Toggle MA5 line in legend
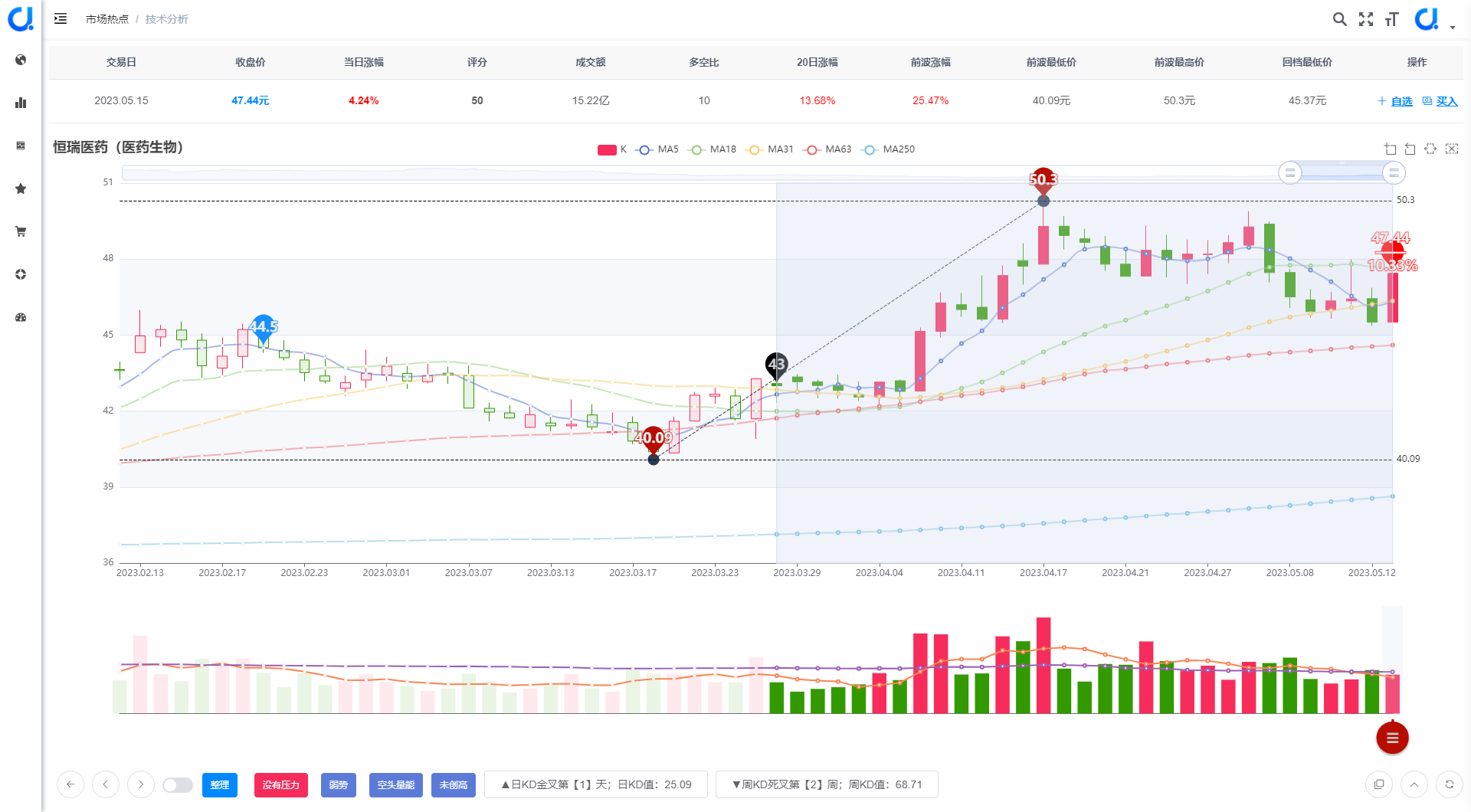This screenshot has height=812, width=1471. (658, 149)
